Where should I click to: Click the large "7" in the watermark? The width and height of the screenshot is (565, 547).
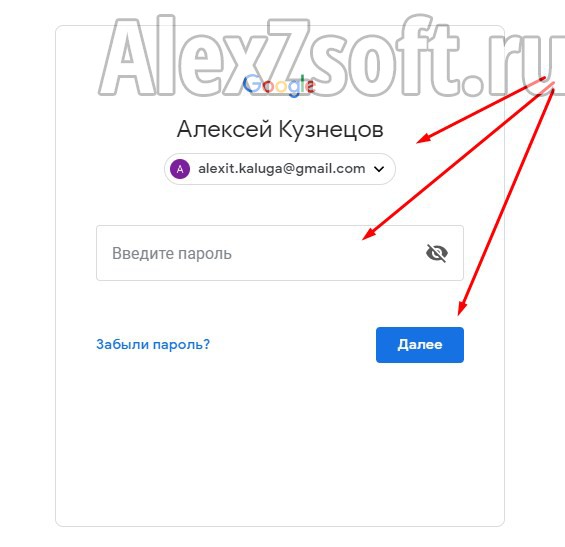click(288, 56)
